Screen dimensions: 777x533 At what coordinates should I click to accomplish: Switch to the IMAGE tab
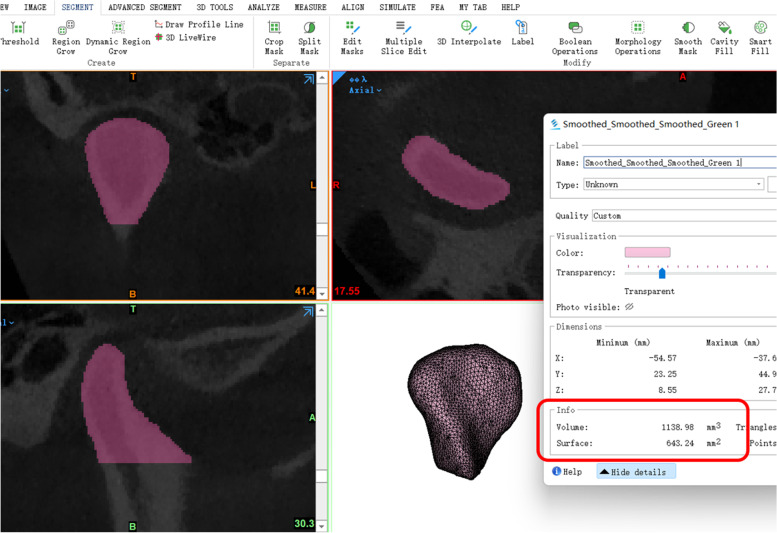pyautogui.click(x=35, y=7)
